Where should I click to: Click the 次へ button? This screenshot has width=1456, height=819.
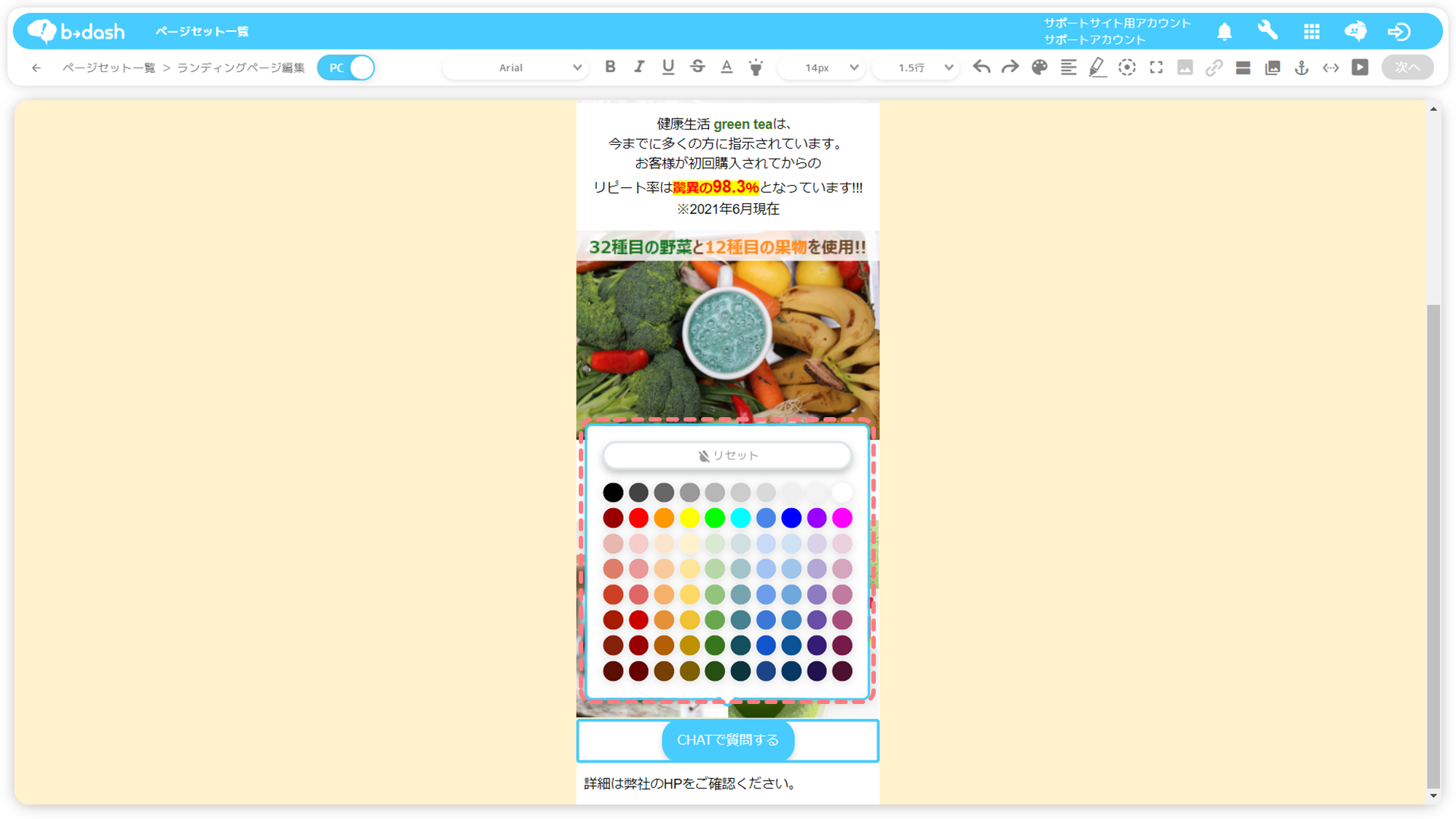tap(1407, 68)
